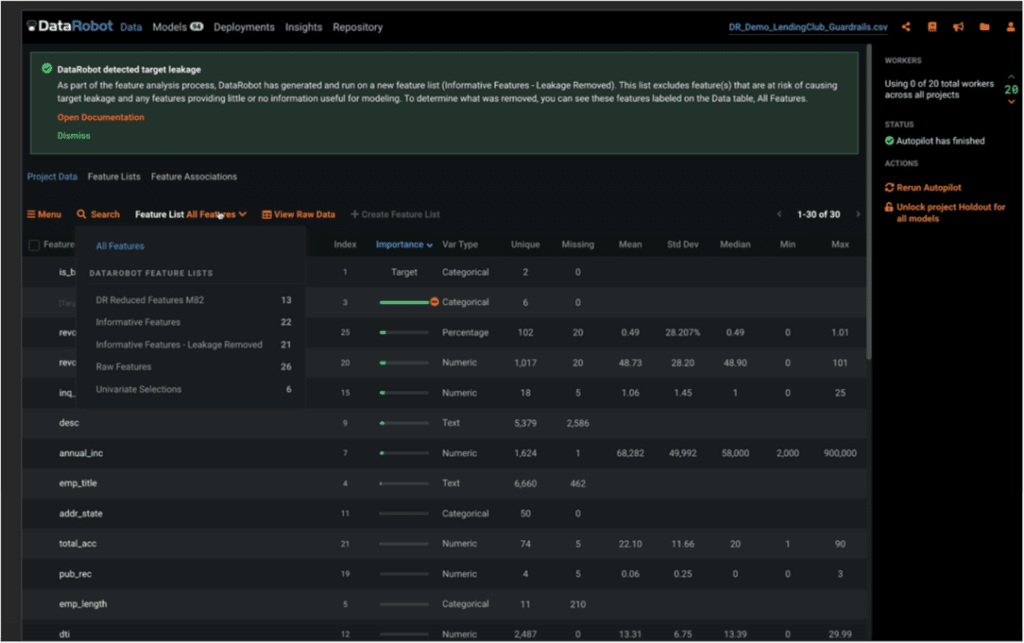Click the DataRobot logo
Viewport: 1024px width, 643px height.
click(x=70, y=26)
